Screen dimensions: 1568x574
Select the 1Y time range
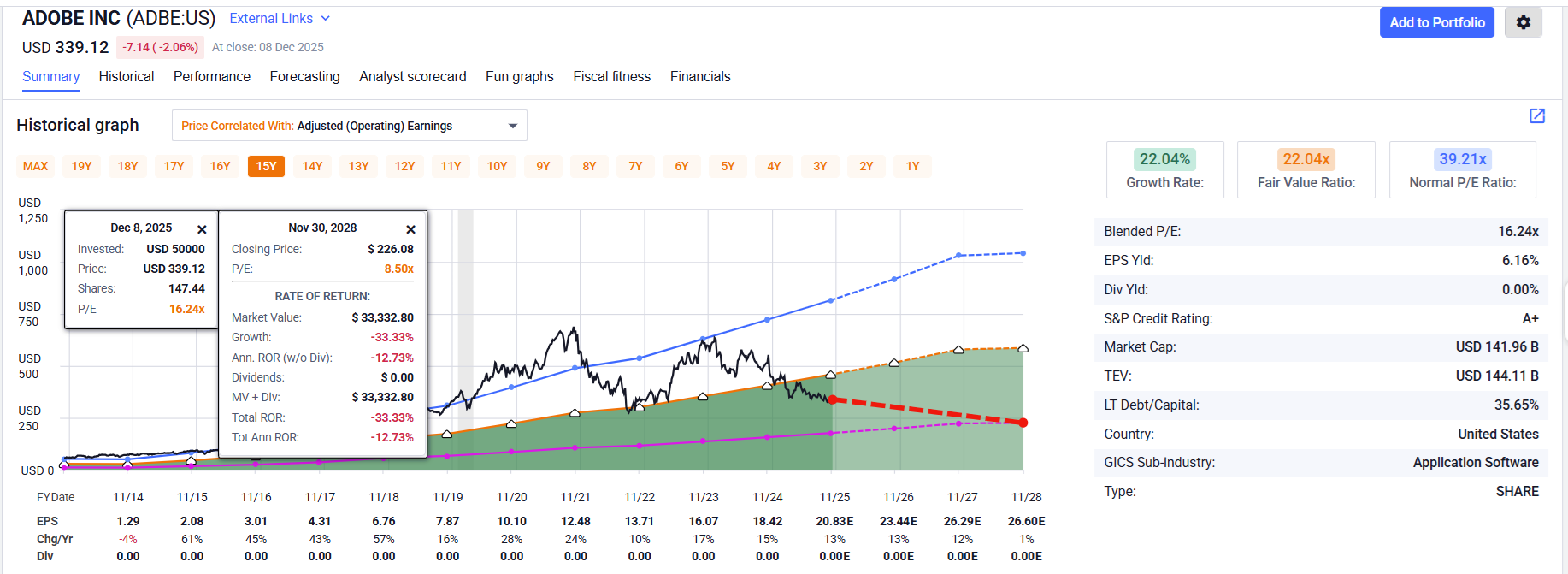[x=913, y=166]
